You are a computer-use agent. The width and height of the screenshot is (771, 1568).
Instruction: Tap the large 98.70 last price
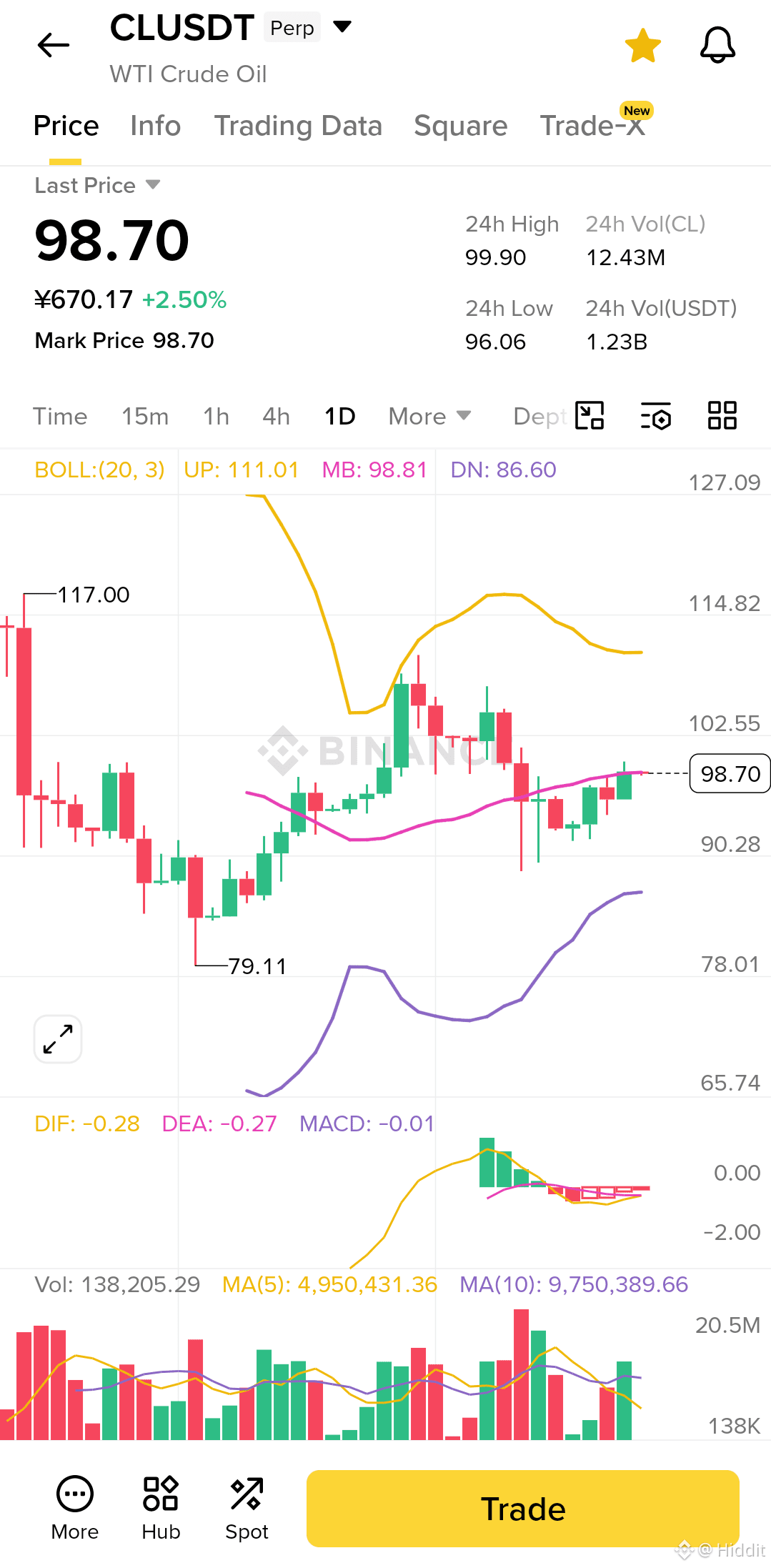tap(112, 240)
